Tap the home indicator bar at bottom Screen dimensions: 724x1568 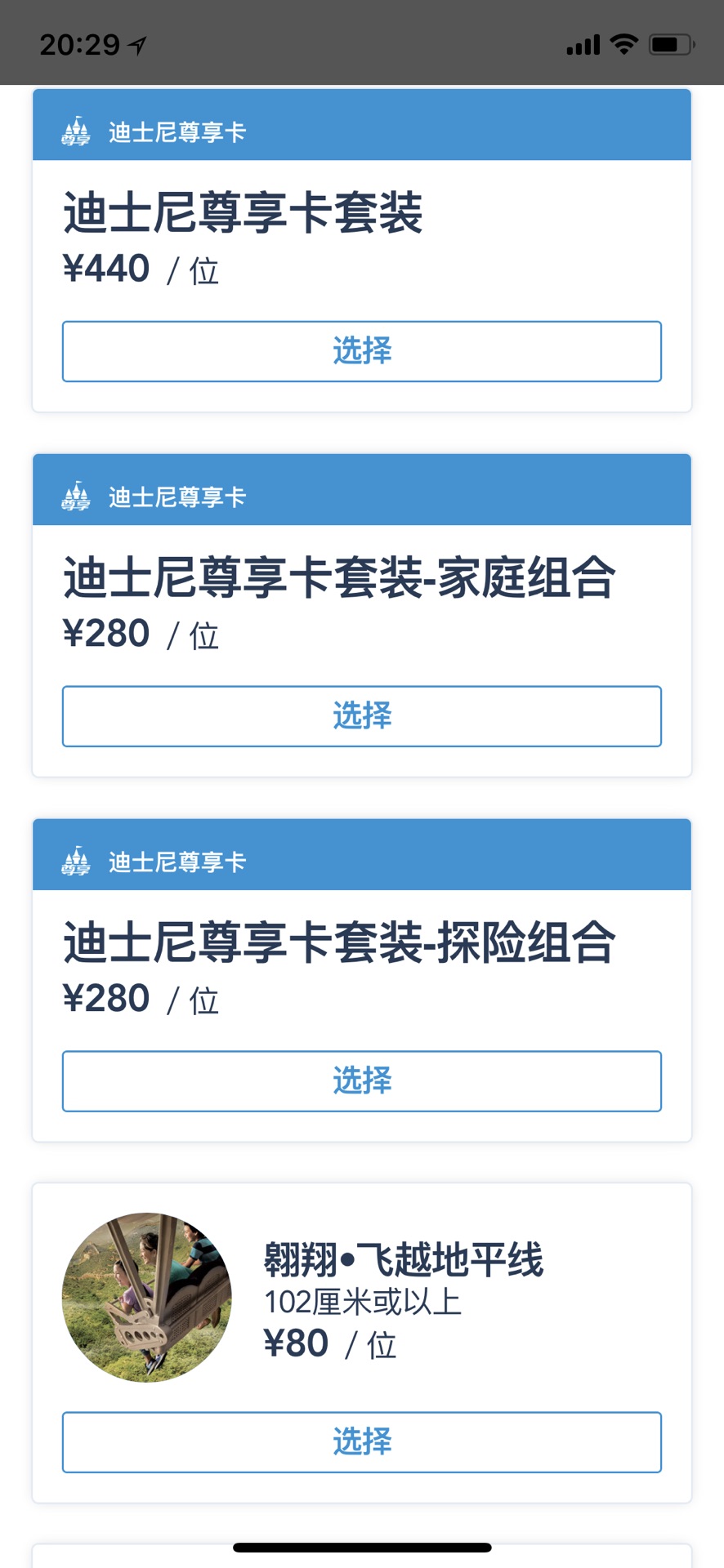(362, 1548)
